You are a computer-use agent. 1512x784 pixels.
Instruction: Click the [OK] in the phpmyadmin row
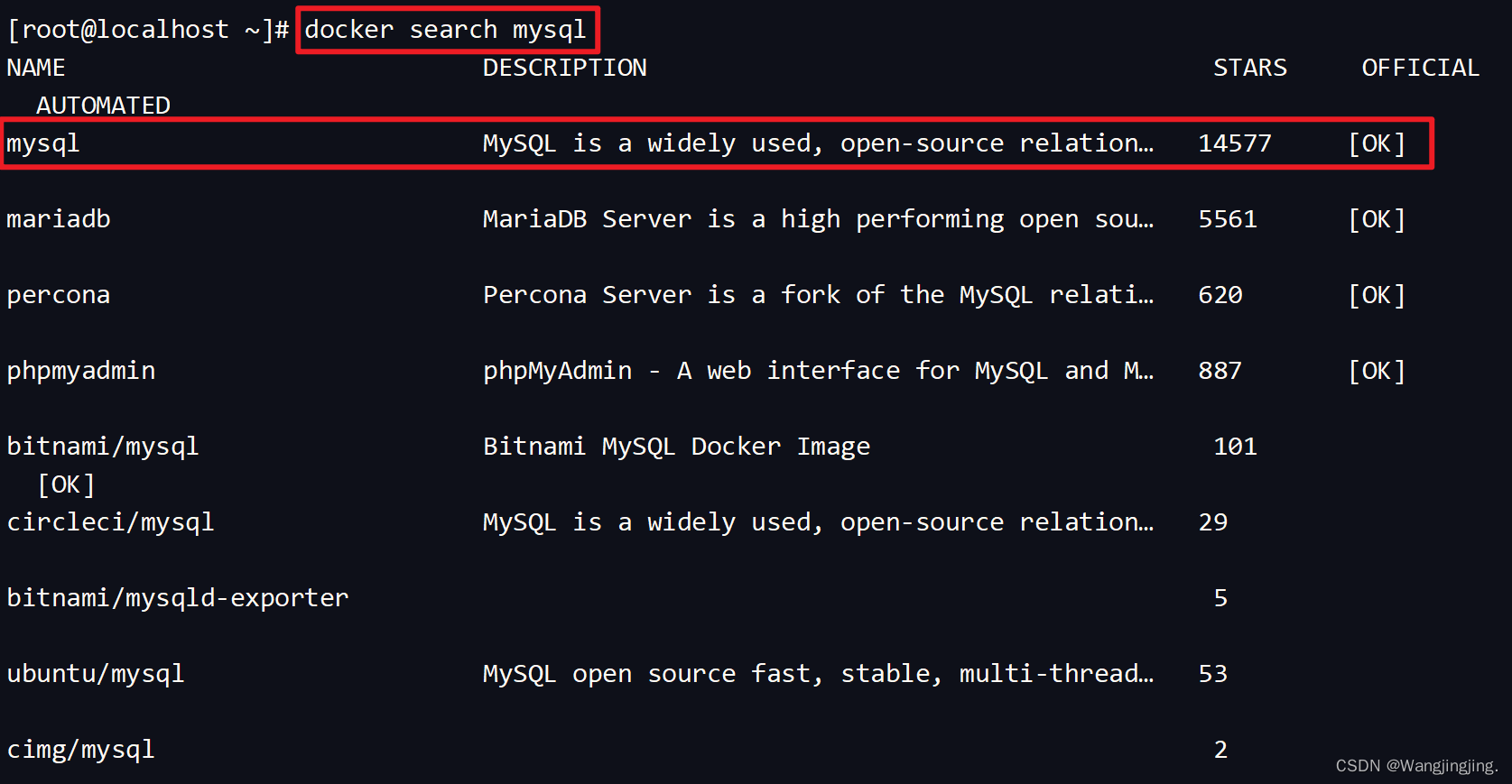1377,371
